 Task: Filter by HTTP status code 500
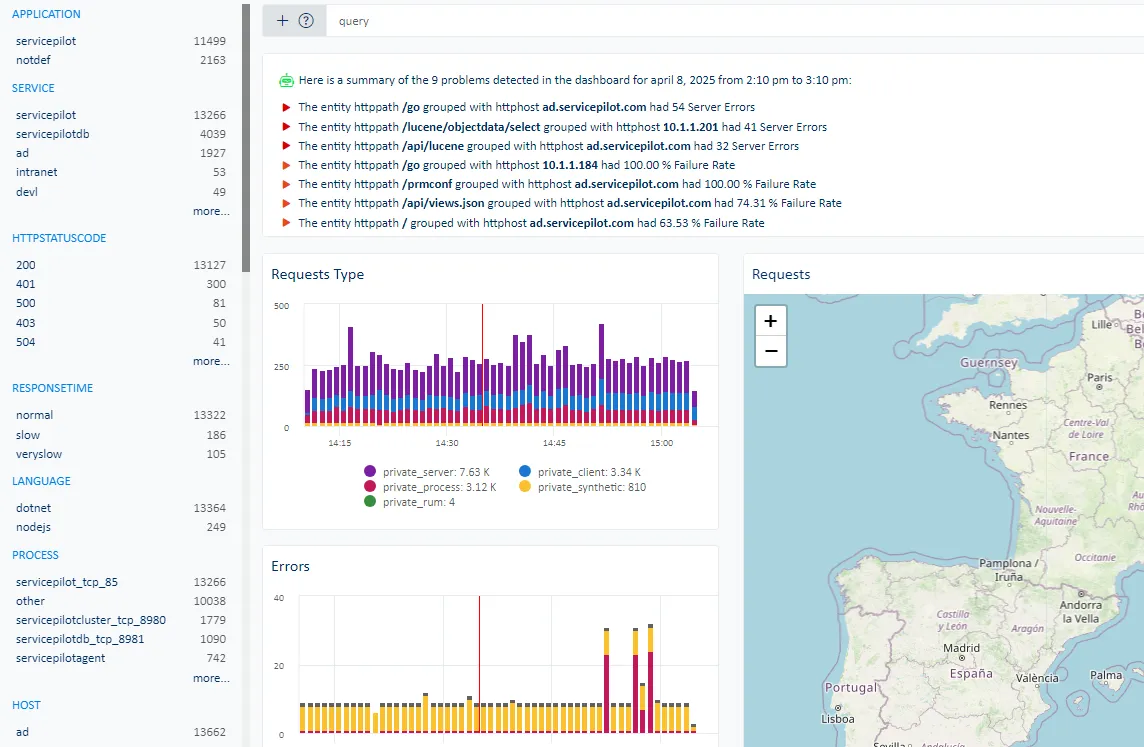coord(26,303)
